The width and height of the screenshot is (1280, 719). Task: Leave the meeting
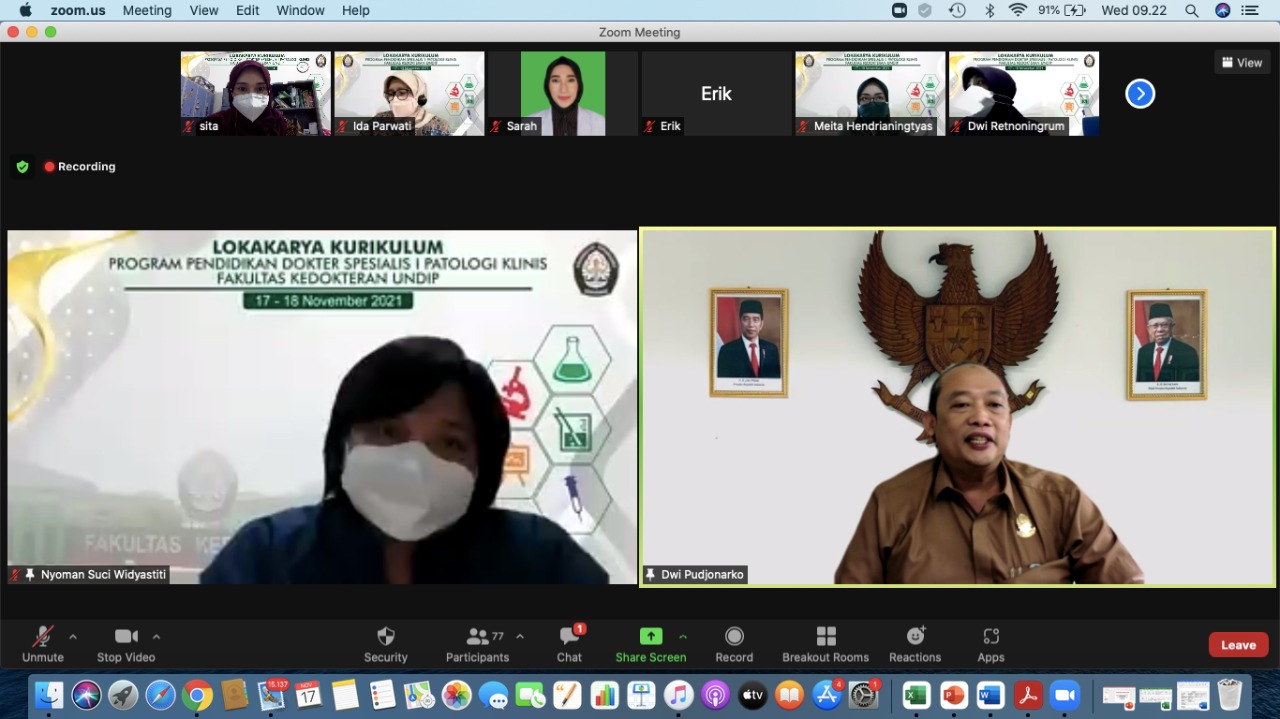coord(1238,645)
